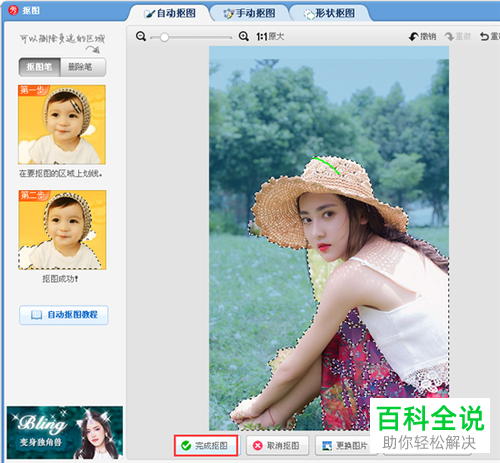Click the red 抠图 window logo icon
This screenshot has height=463, width=500.
point(13,10)
